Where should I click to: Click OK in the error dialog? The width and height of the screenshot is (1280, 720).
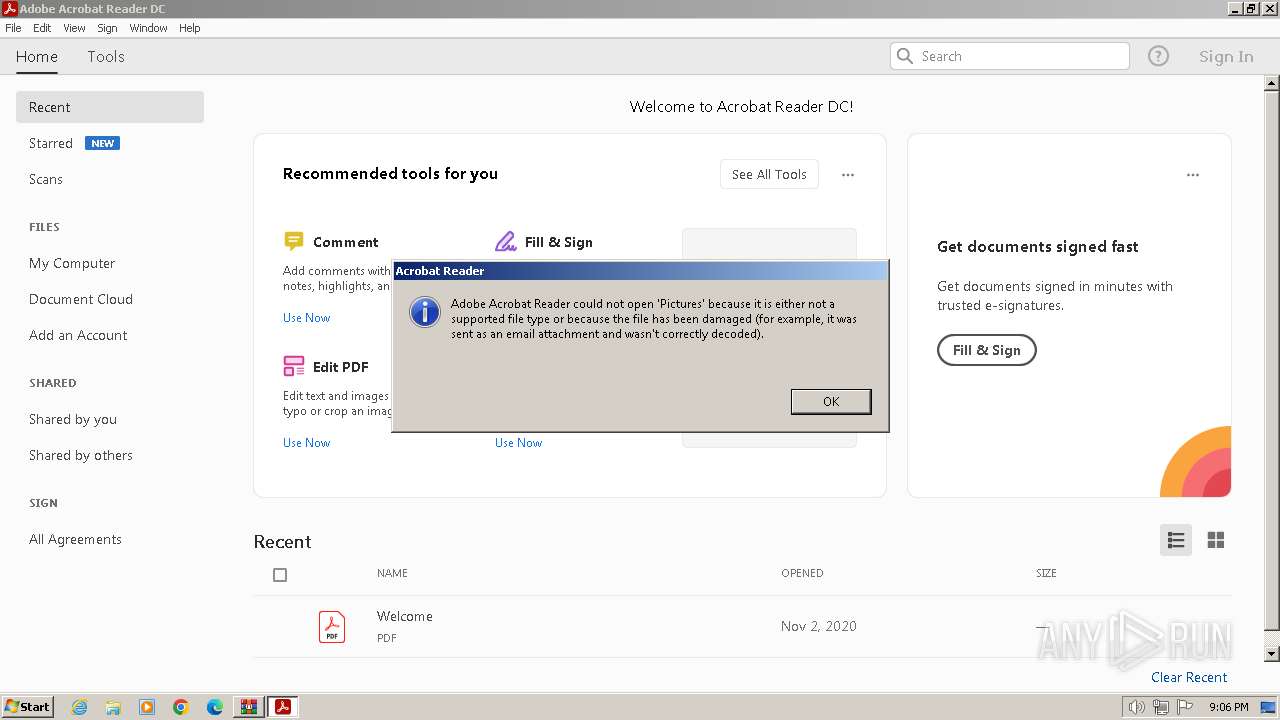coord(831,401)
